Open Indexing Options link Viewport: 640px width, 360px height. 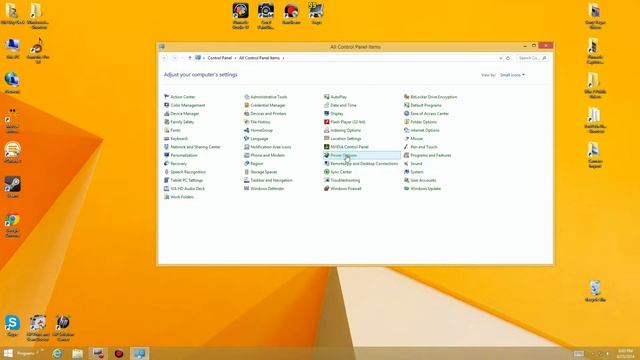pyautogui.click(x=346, y=130)
